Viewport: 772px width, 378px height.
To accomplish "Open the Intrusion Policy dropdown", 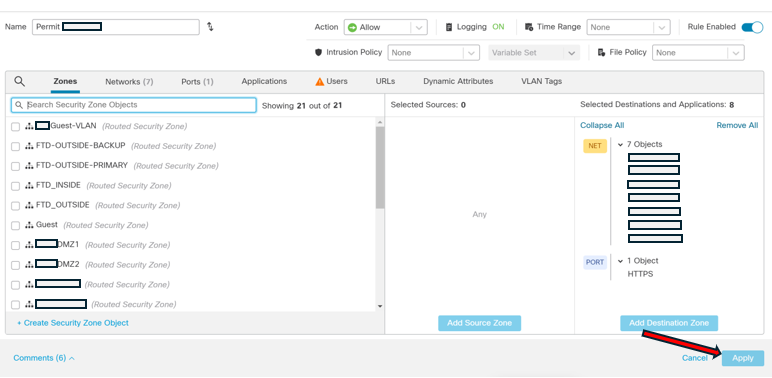I will click(433, 53).
